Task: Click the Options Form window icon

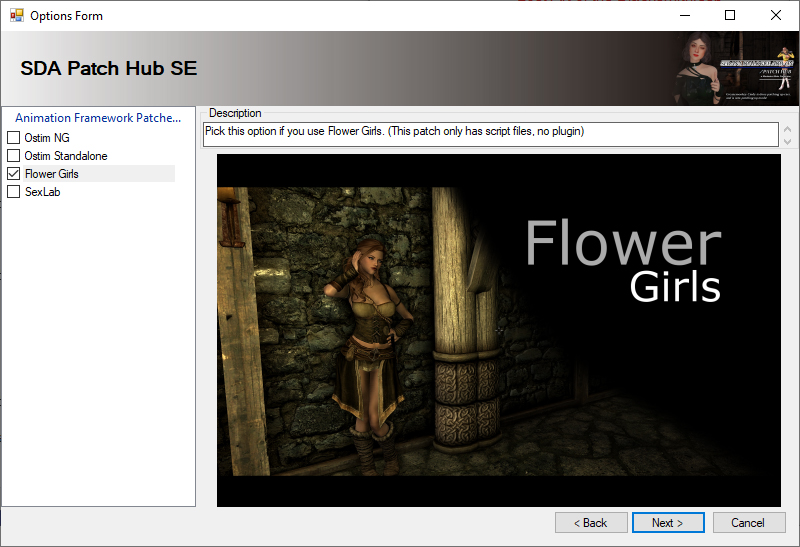Action: [x=16, y=16]
